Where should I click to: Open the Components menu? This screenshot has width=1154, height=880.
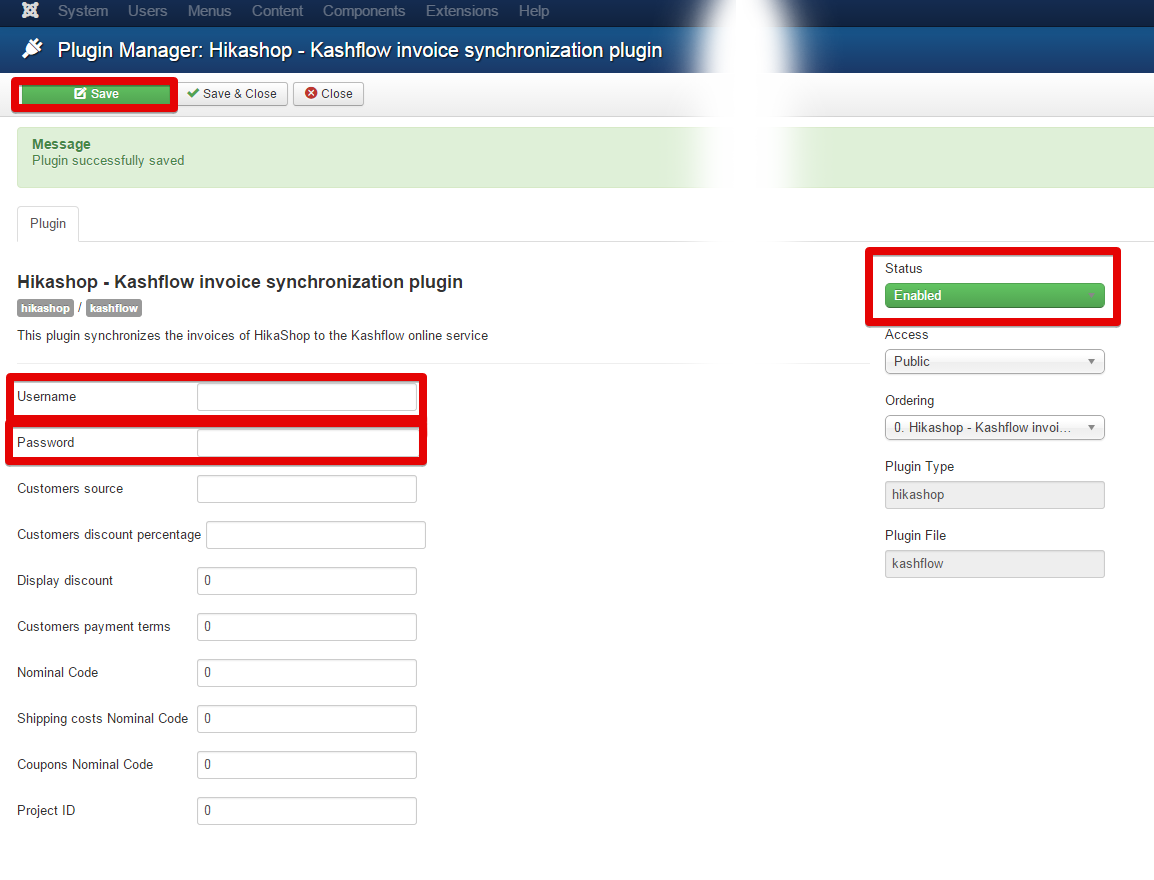364,11
